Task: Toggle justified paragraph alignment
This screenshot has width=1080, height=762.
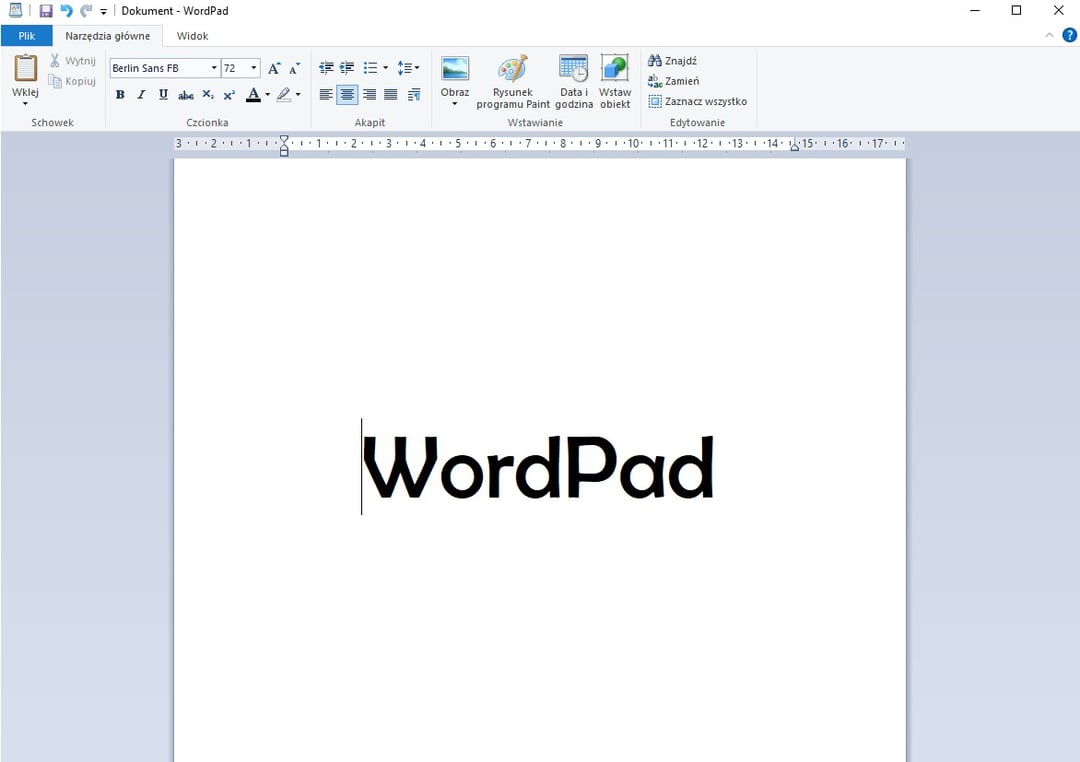Action: pyautogui.click(x=390, y=95)
